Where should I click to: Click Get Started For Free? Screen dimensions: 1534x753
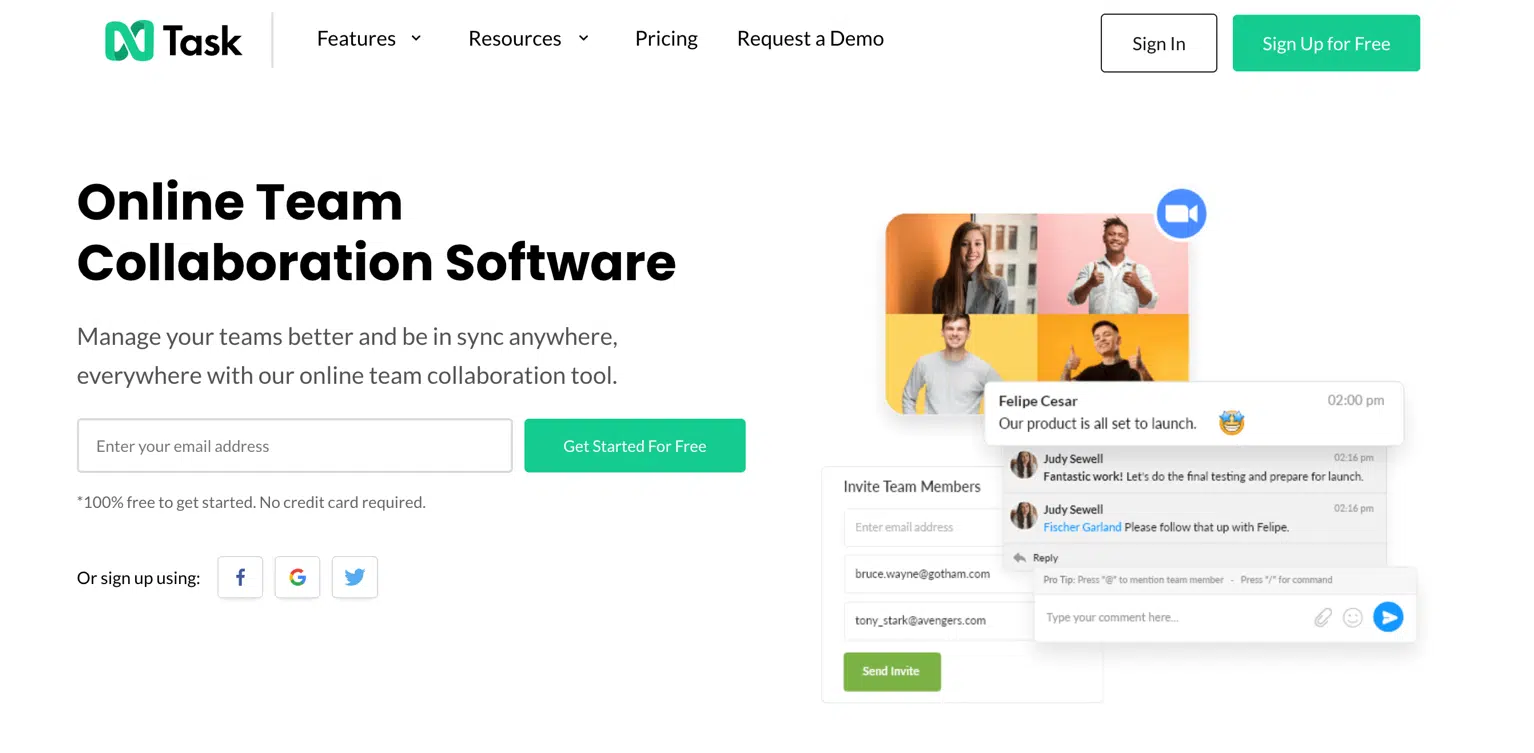pyautogui.click(x=635, y=446)
